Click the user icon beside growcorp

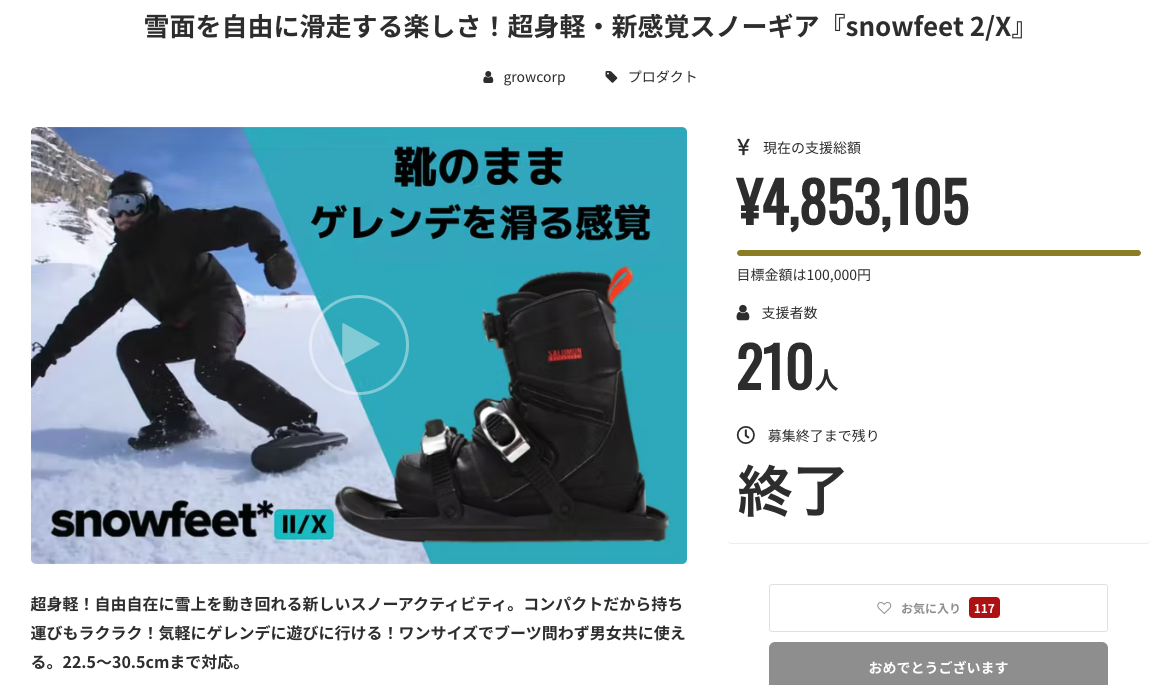coord(488,77)
